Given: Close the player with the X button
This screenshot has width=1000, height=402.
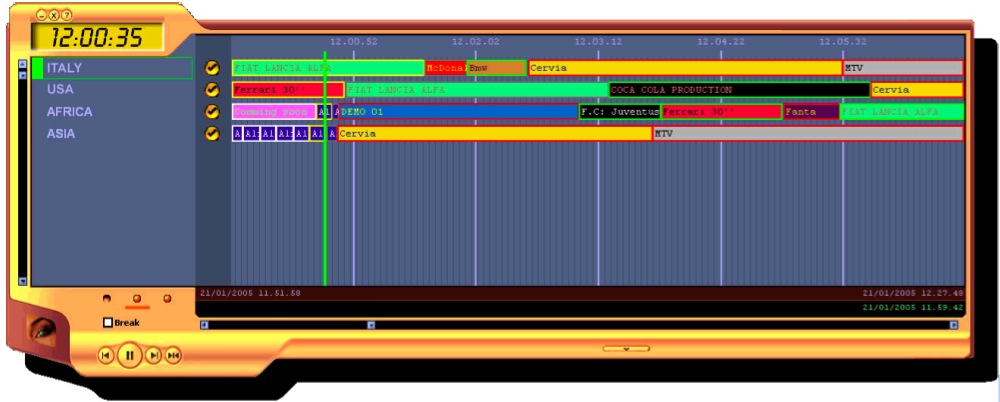Looking at the screenshot, I should pos(54,15).
